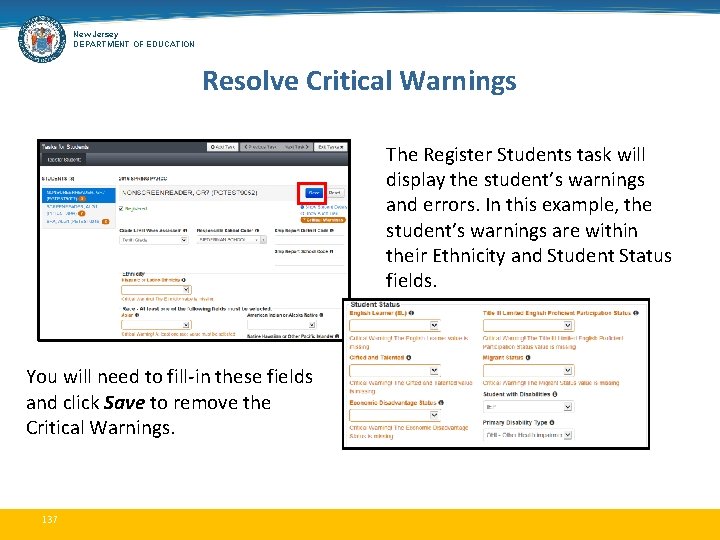Image resolution: width=720 pixels, height=540 pixels.
Task: Click info icon beside Responsible School Code
Action: pyautogui.click(x=257, y=231)
